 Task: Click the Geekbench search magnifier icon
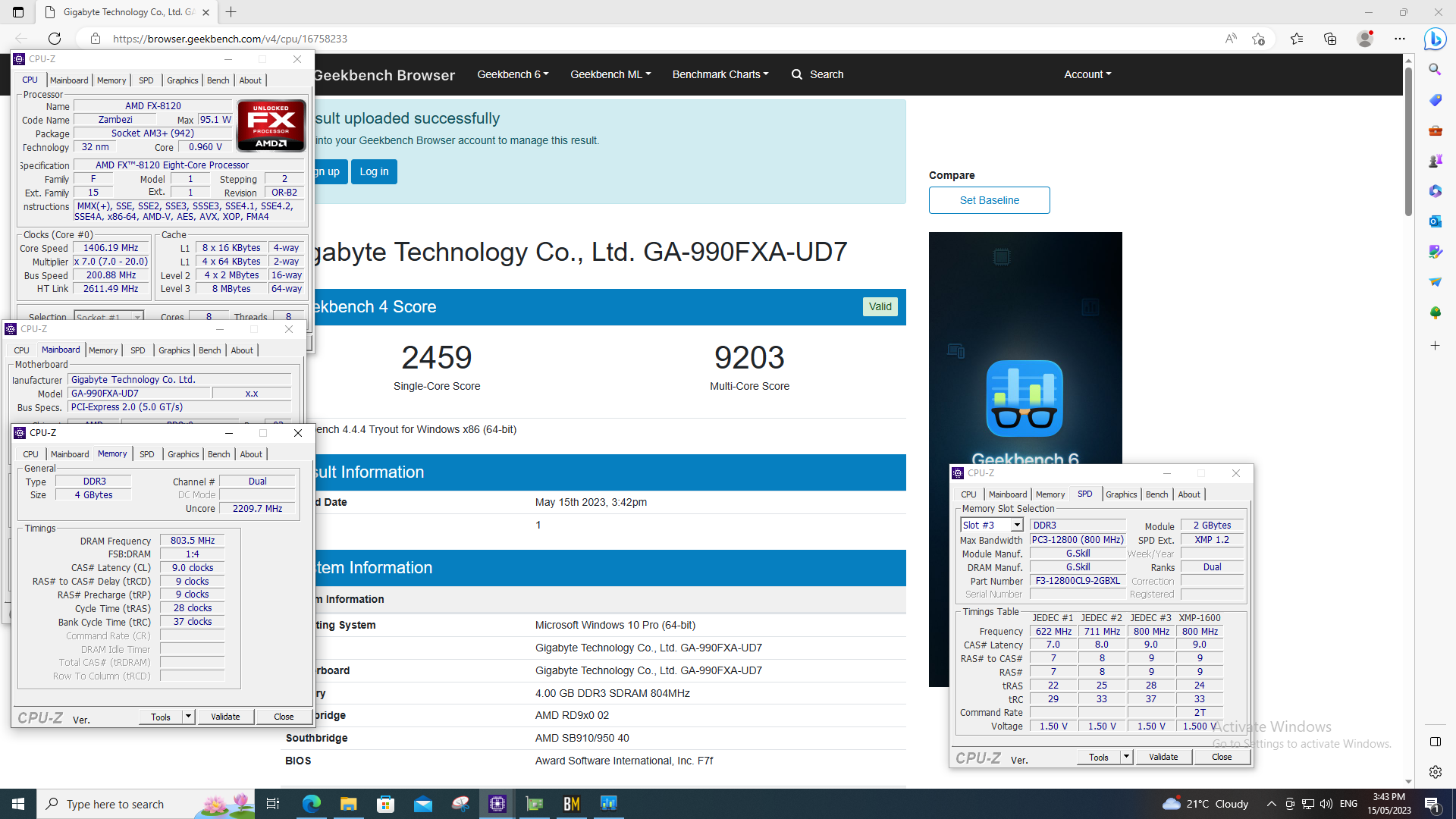[x=797, y=74]
